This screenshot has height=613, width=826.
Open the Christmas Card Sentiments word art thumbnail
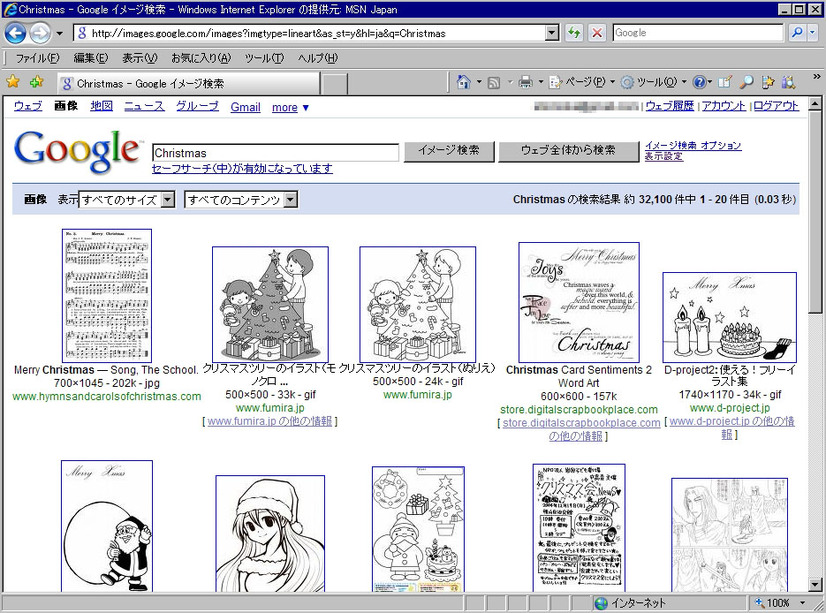pyautogui.click(x=579, y=302)
